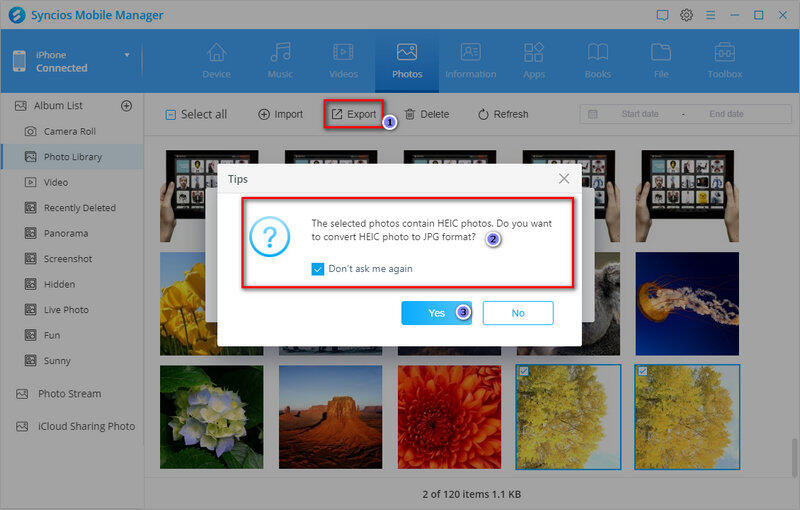Untick the Don't ask me again checkbox
Image resolution: width=800 pixels, height=510 pixels.
pos(318,269)
